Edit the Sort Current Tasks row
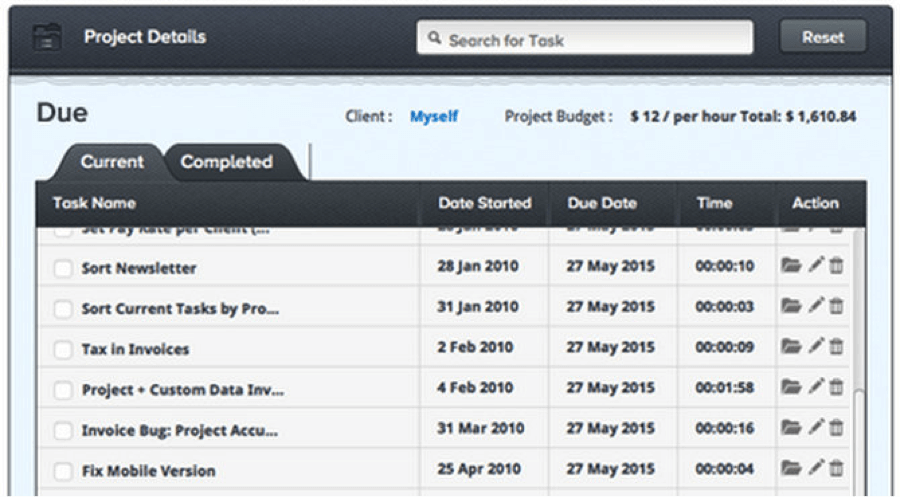 [x=816, y=306]
